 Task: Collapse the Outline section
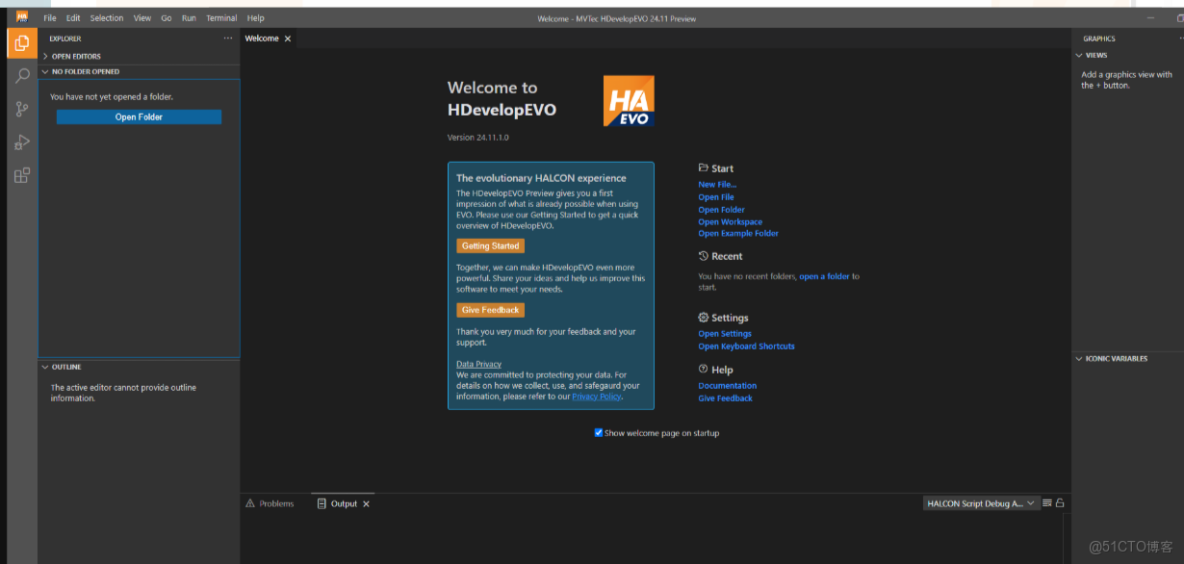pyautogui.click(x=45, y=367)
